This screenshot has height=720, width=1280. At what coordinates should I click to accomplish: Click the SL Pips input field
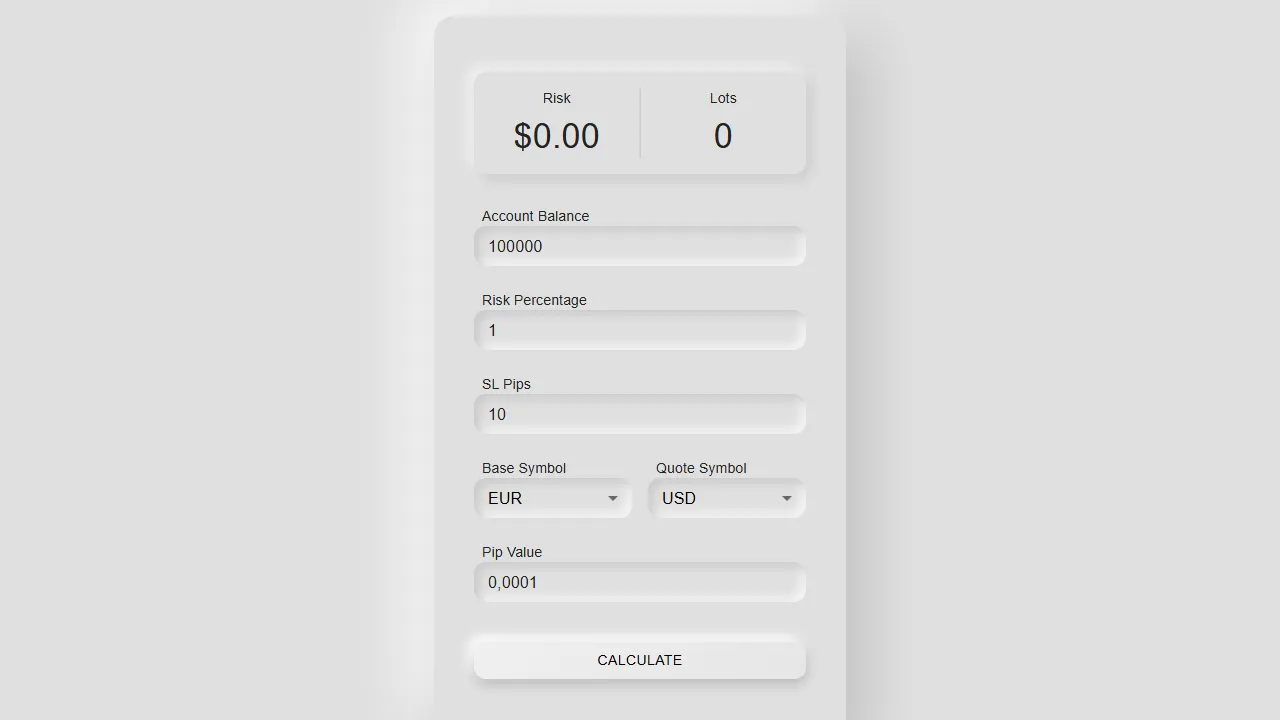640,414
